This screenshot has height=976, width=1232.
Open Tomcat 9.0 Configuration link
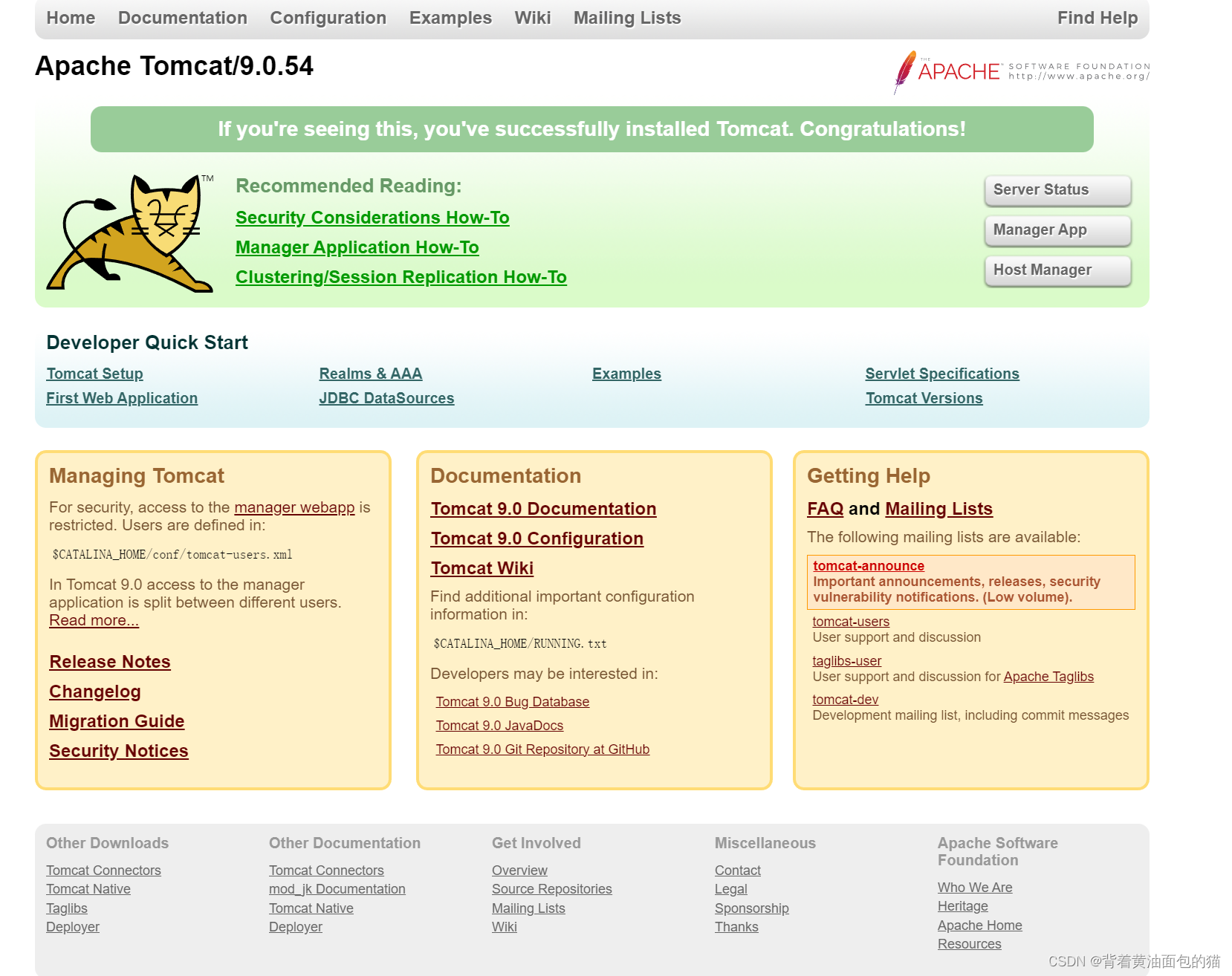click(537, 539)
